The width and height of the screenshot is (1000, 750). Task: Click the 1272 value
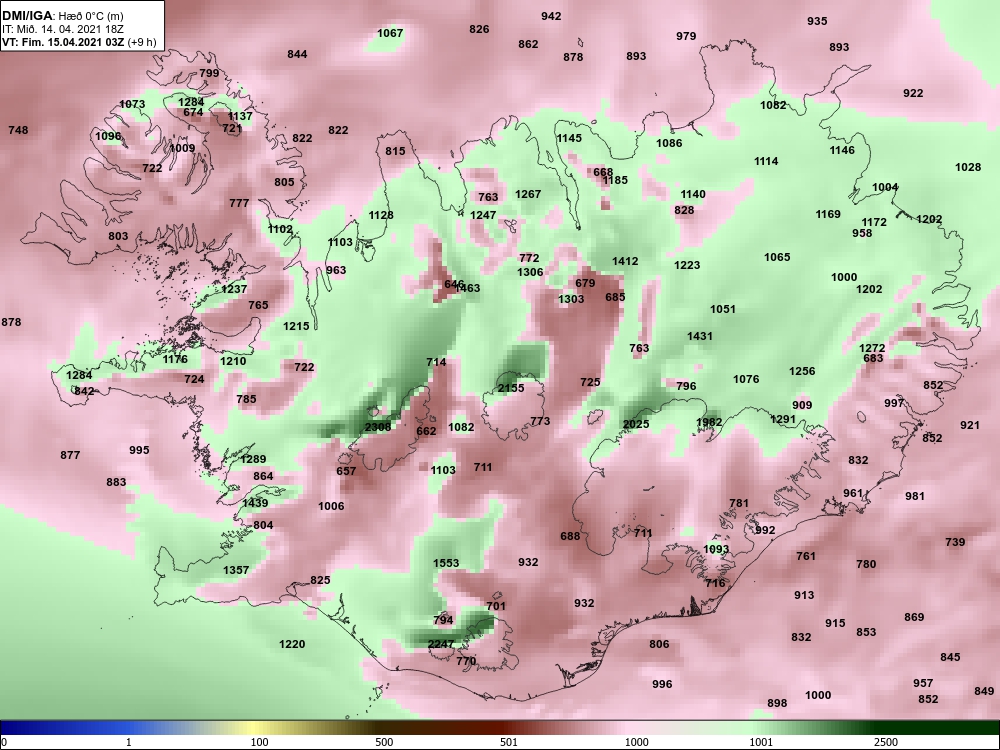tap(872, 348)
